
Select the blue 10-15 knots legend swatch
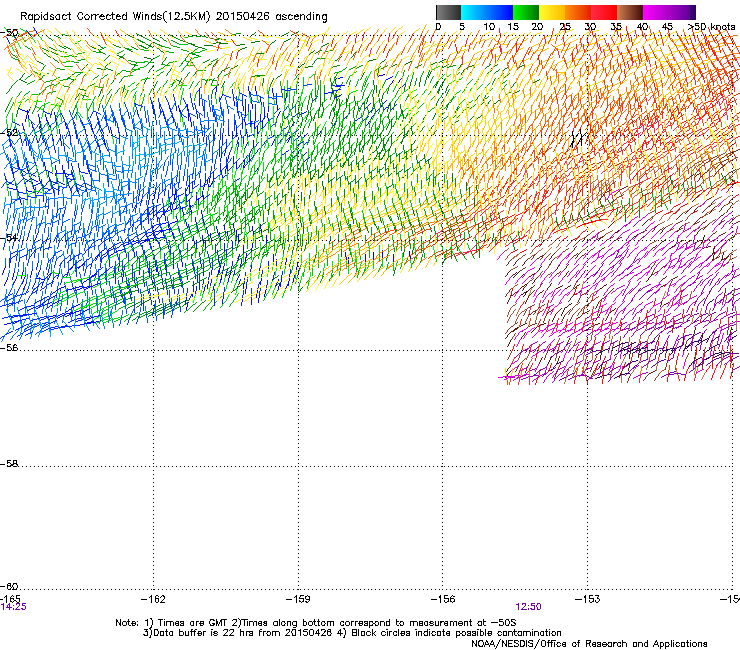point(500,12)
